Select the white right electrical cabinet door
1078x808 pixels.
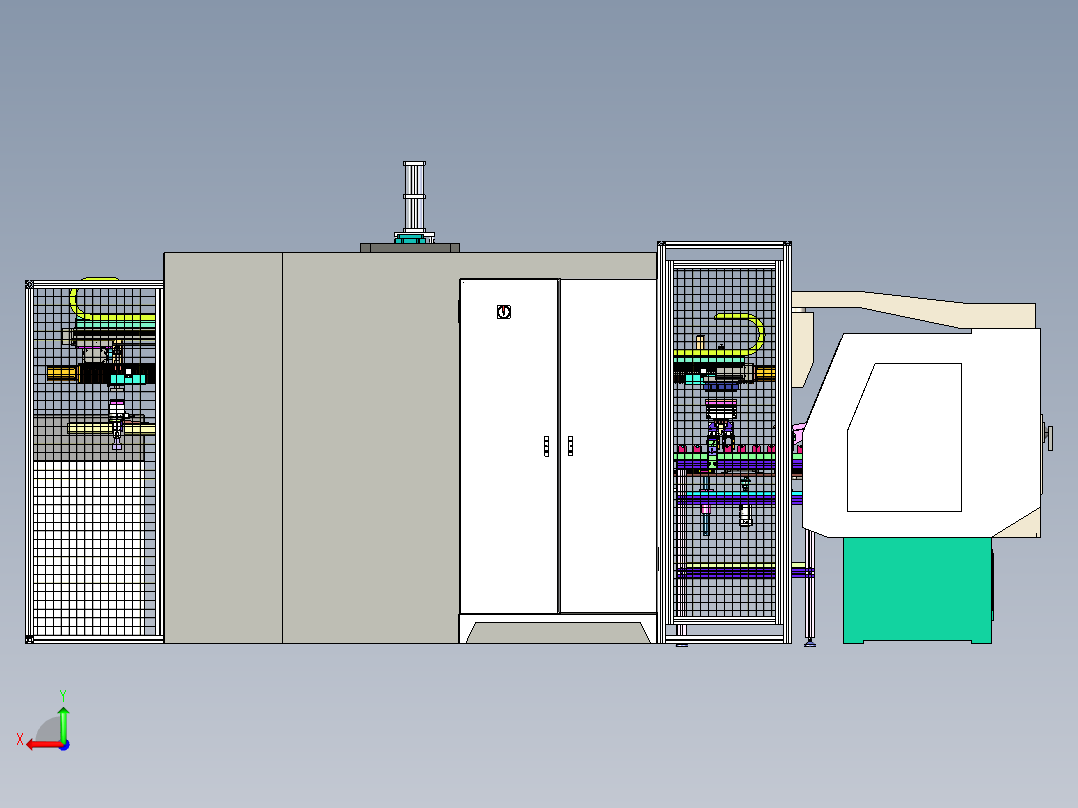tap(608, 446)
